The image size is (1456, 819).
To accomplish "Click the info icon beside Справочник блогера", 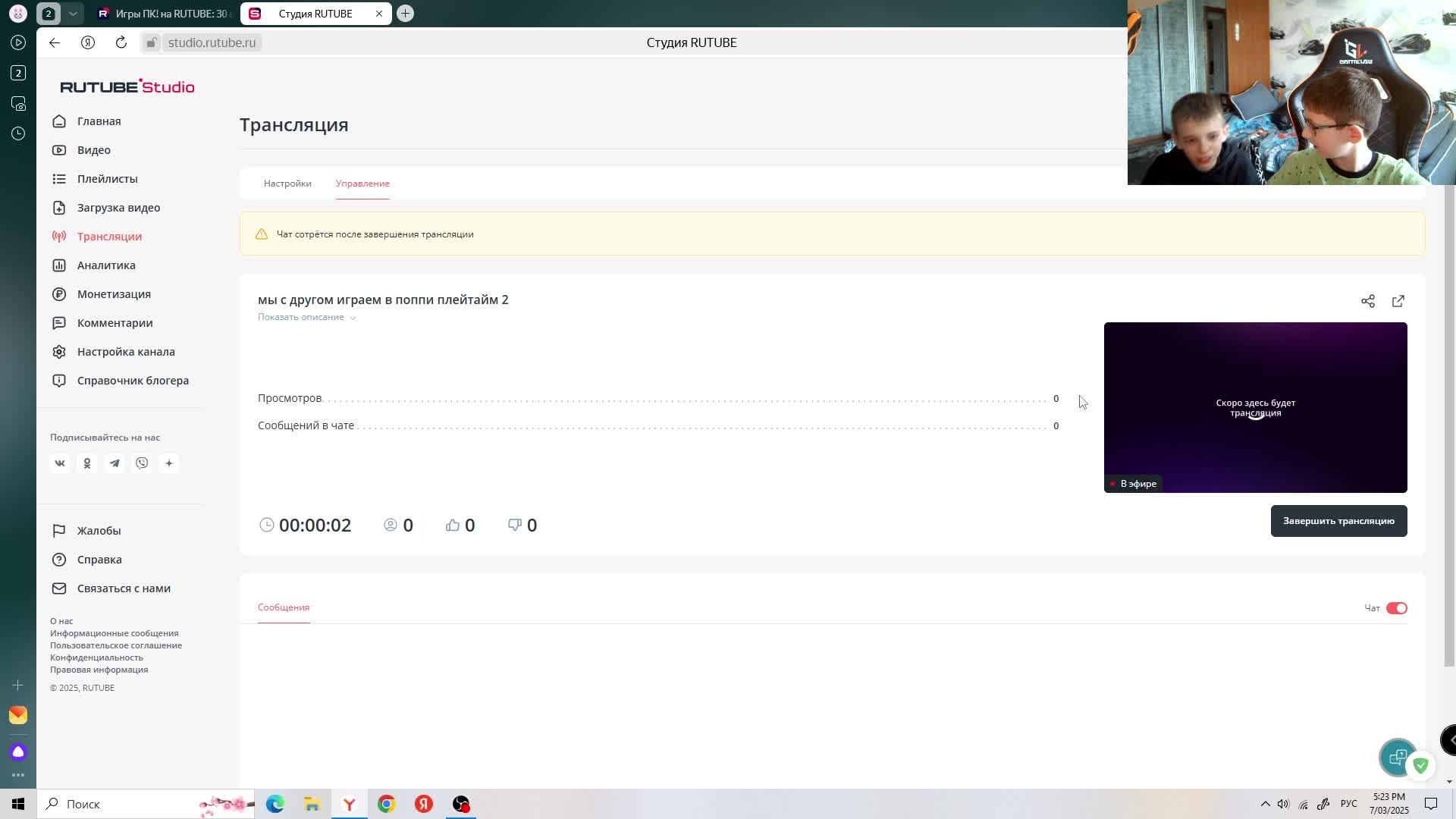I will 59,381.
